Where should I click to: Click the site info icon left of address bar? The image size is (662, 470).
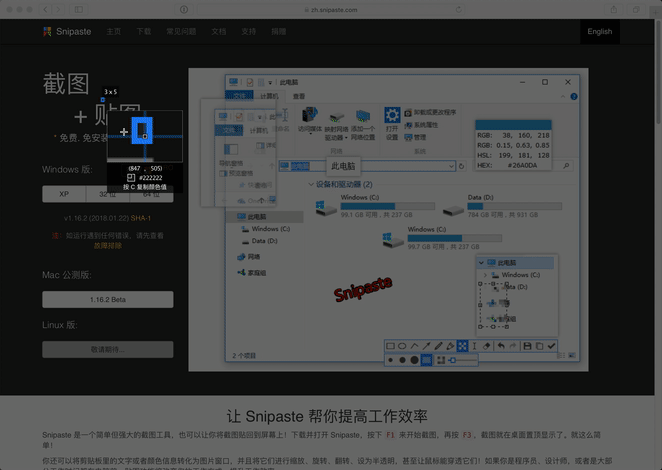[x=184, y=9]
